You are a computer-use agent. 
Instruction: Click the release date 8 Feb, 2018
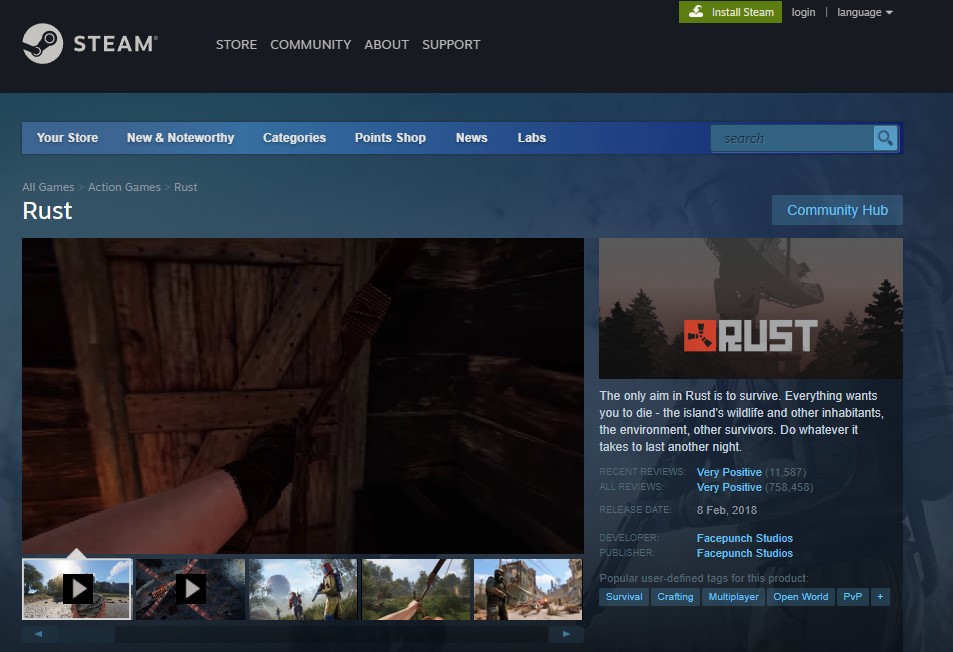click(x=726, y=510)
